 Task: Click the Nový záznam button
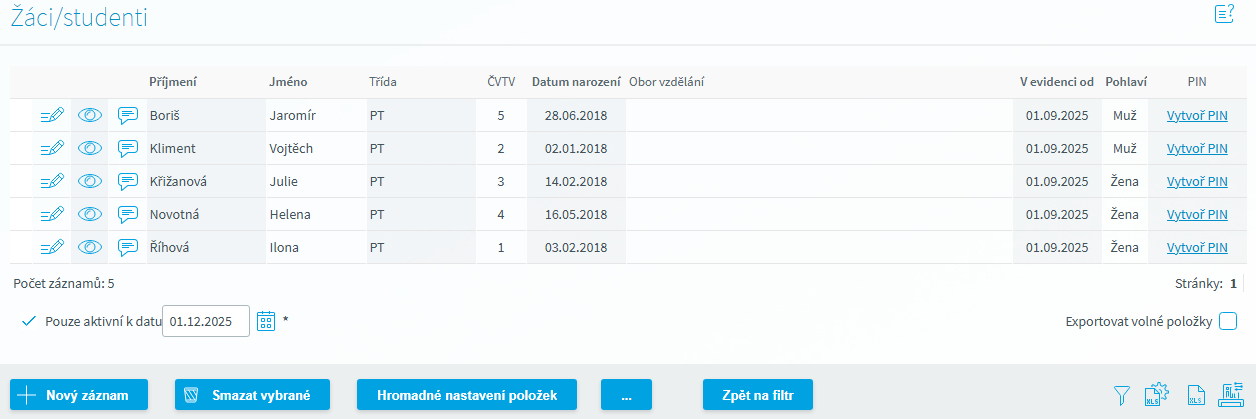(79, 395)
